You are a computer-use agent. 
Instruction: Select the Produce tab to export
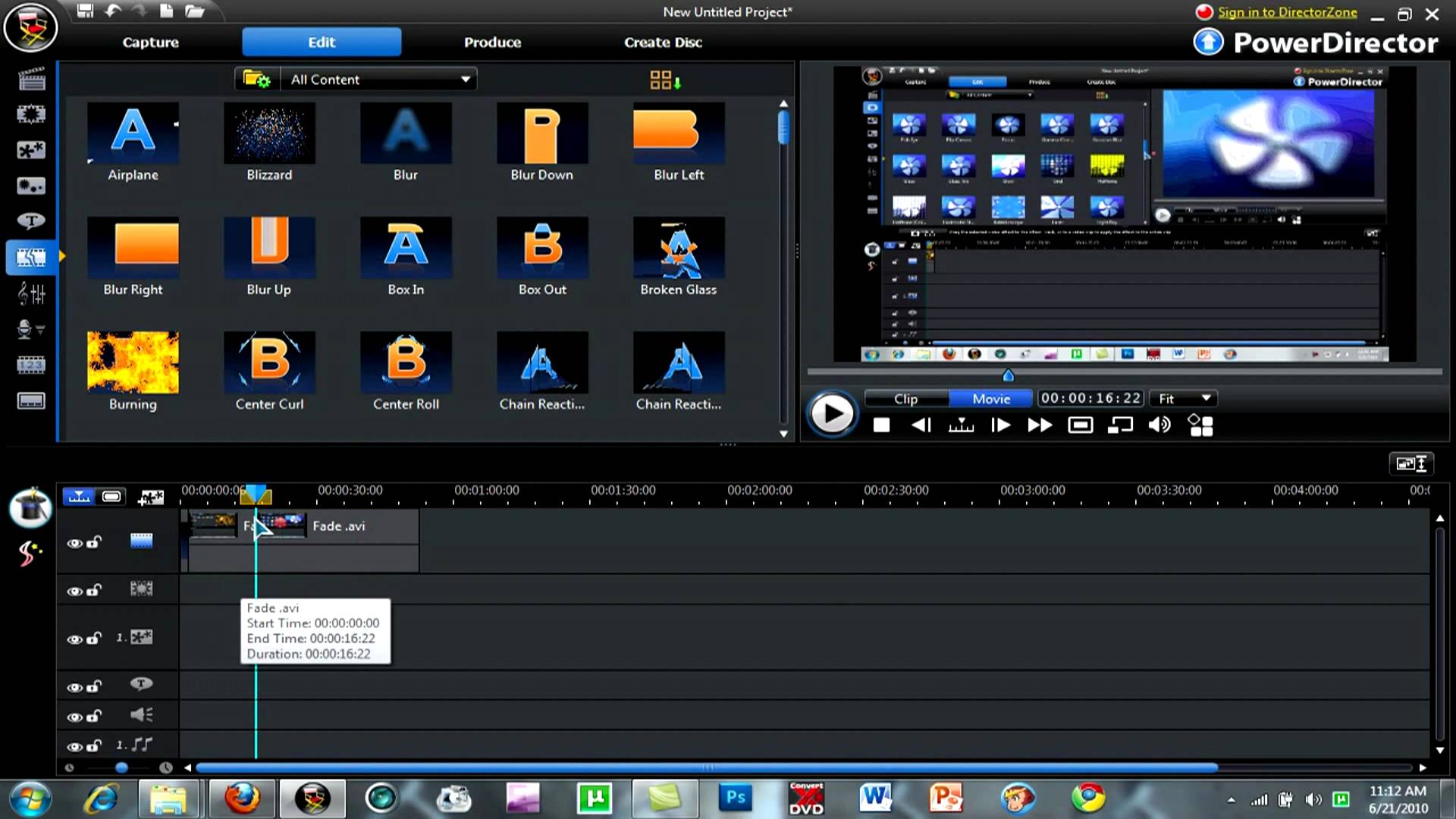tap(491, 42)
